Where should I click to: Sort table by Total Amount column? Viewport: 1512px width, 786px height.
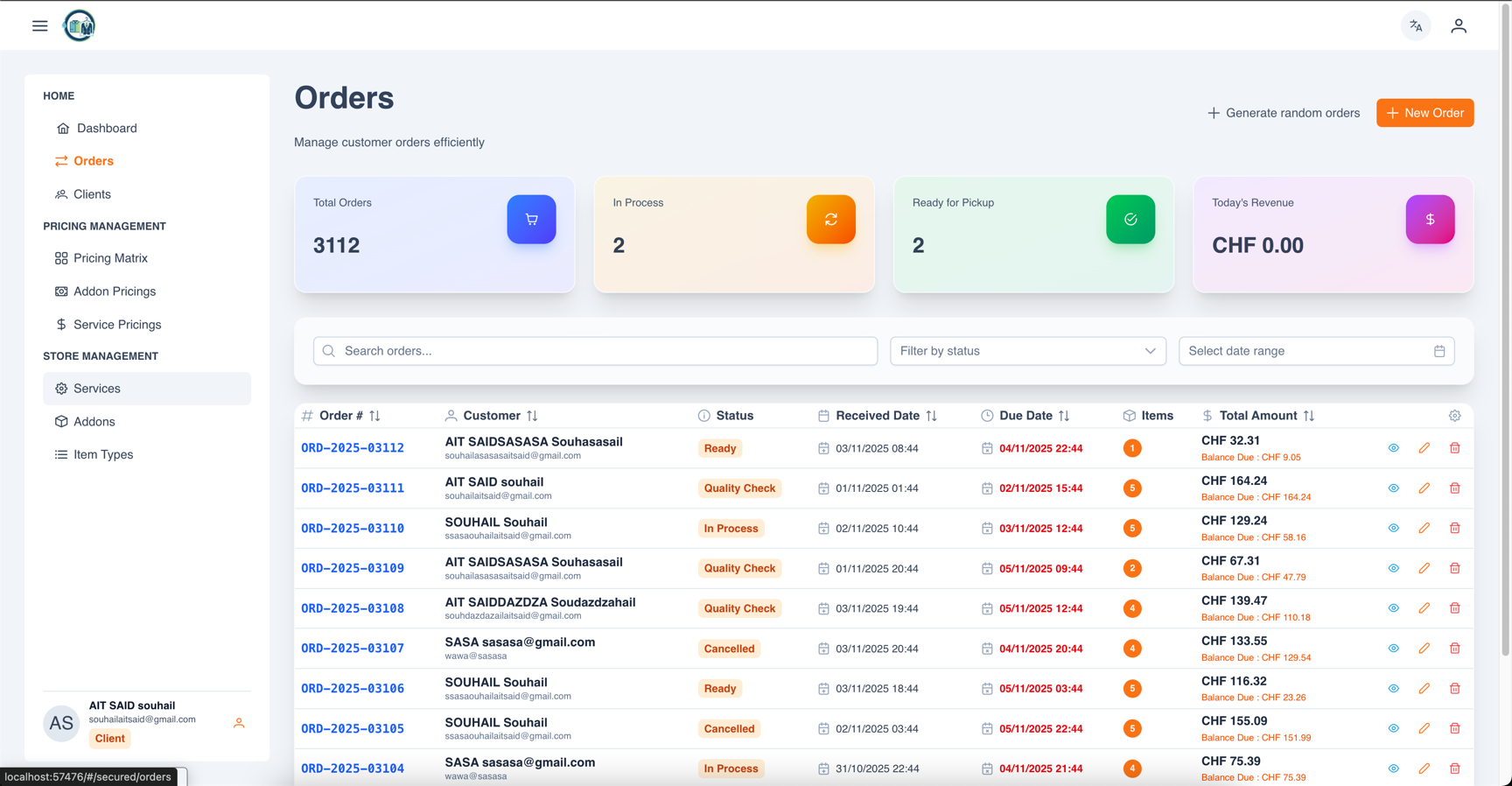(1308, 416)
